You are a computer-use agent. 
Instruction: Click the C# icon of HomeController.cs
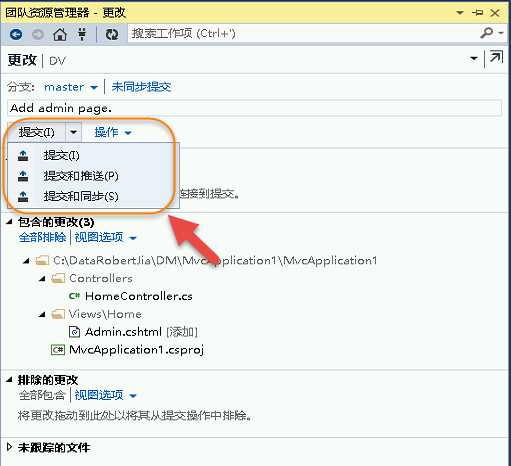(x=74, y=296)
